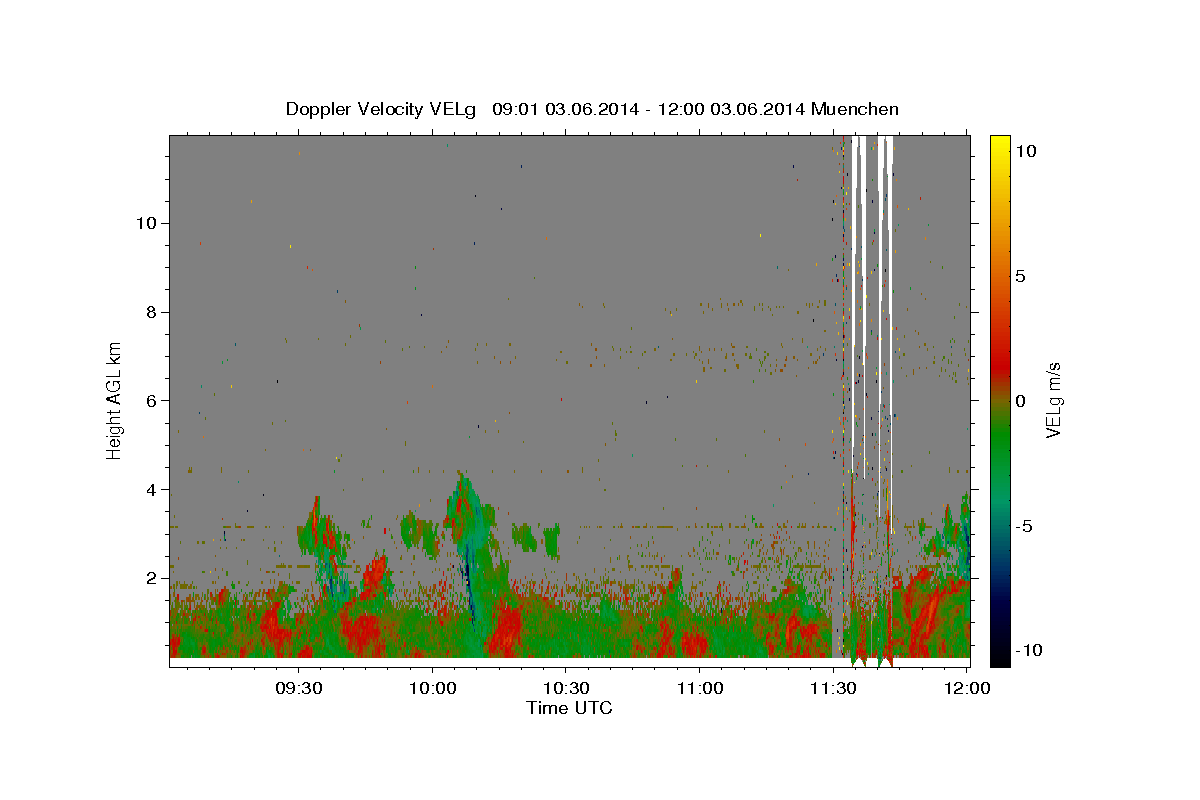Click the 'Muenchen' location in the title
Viewport: 1200px width, 800px height.
tap(855, 109)
